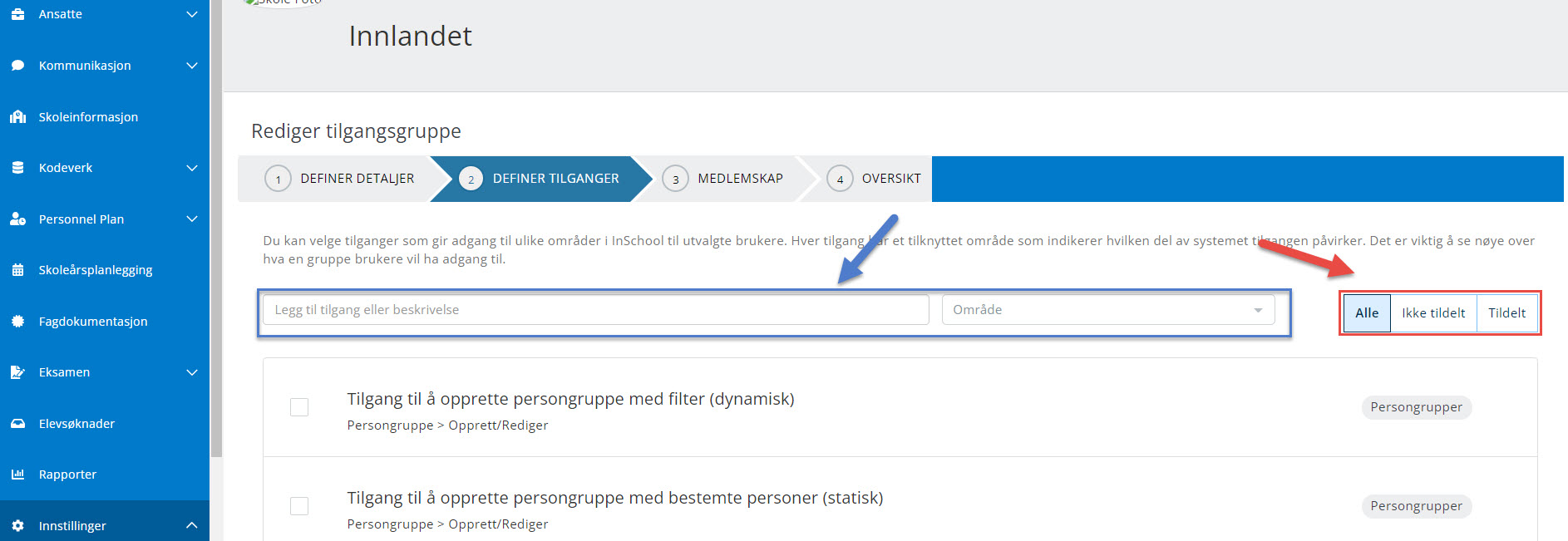
Task: Check the statisk persongruppe access checkbox
Action: pyautogui.click(x=299, y=506)
